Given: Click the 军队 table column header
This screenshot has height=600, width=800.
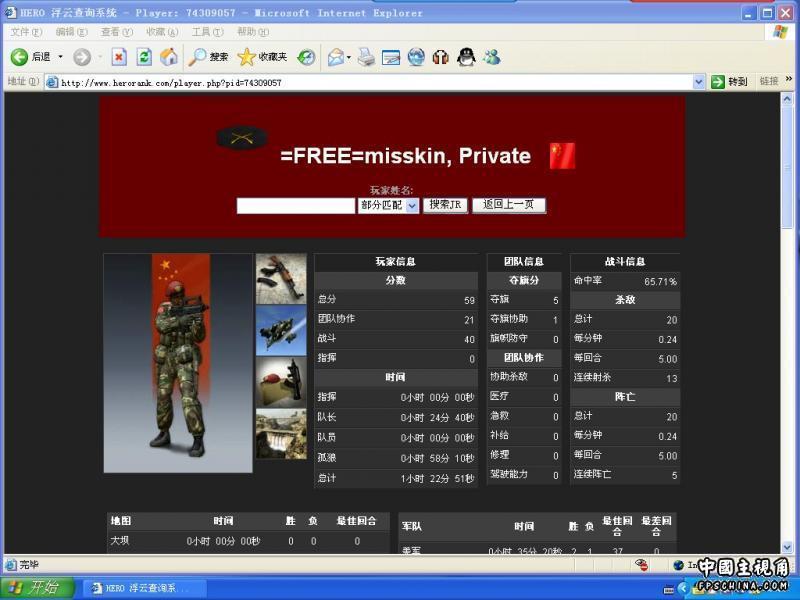Looking at the screenshot, I should 411,526.
